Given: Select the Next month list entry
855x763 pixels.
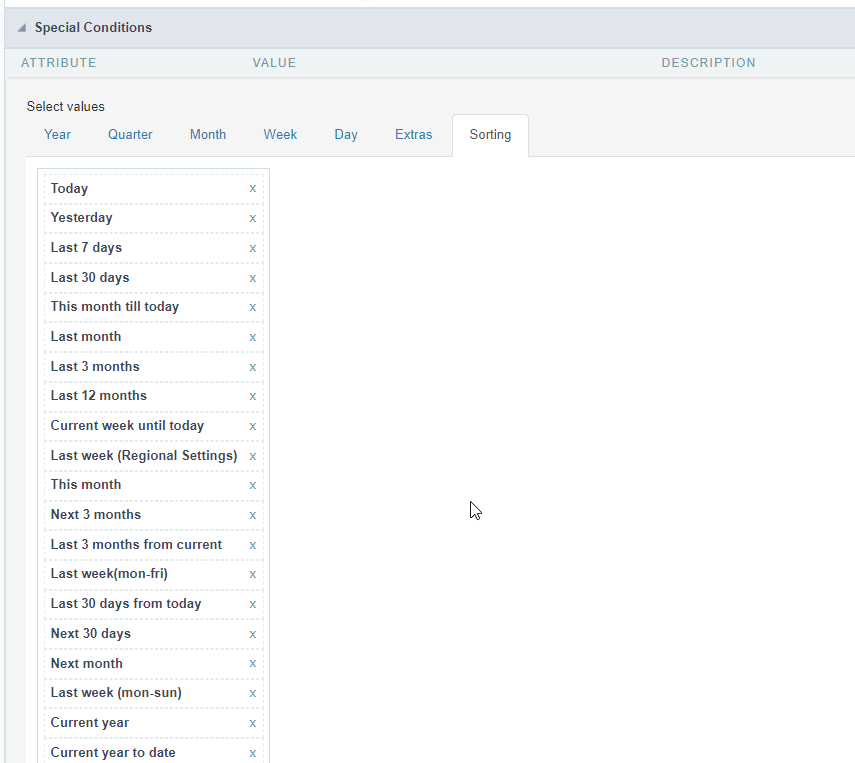Looking at the screenshot, I should tap(87, 663).
